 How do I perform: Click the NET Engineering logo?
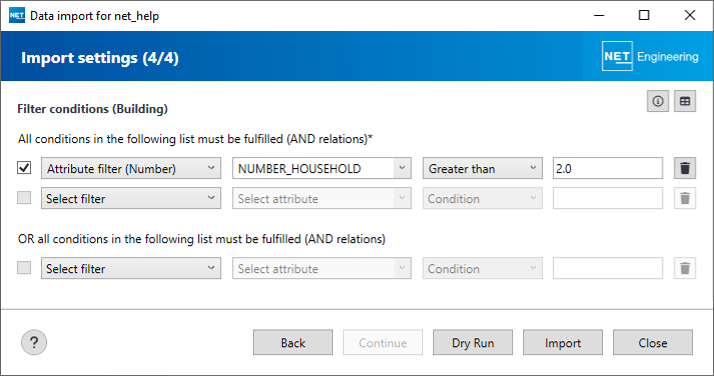click(x=650, y=56)
